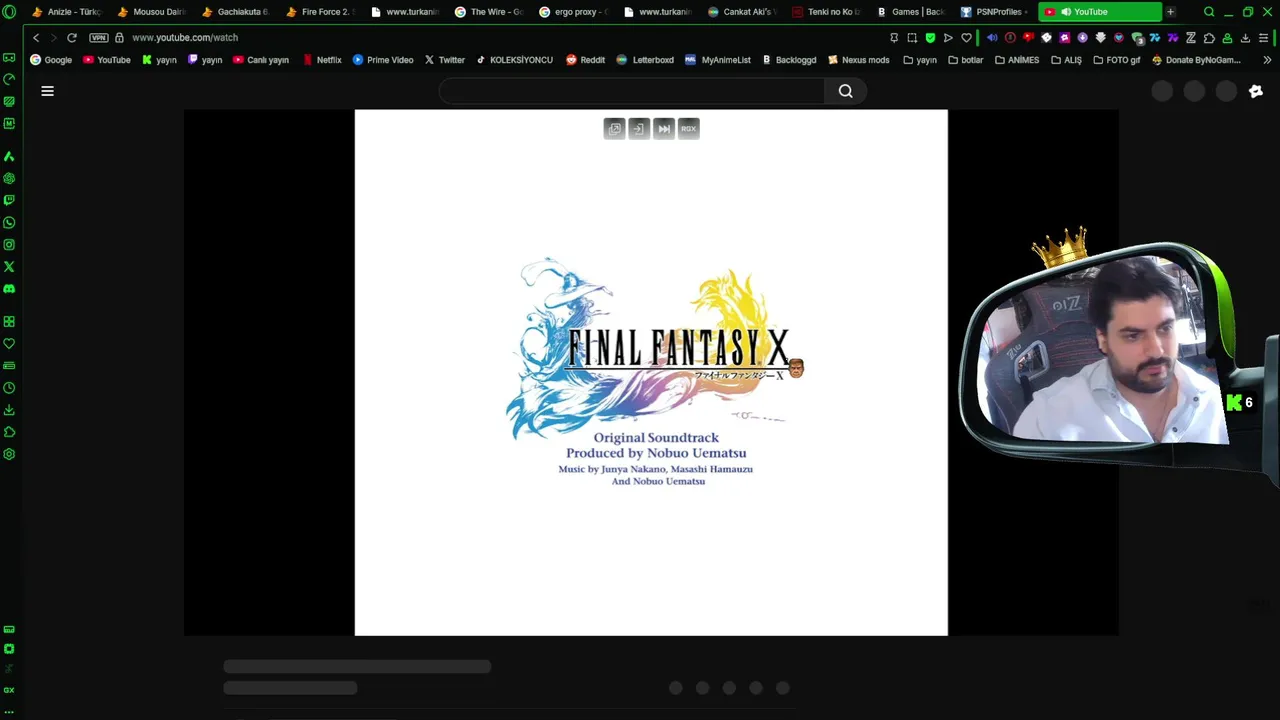Open Reddit bookmark
This screenshot has height=720, width=1280.
click(586, 60)
